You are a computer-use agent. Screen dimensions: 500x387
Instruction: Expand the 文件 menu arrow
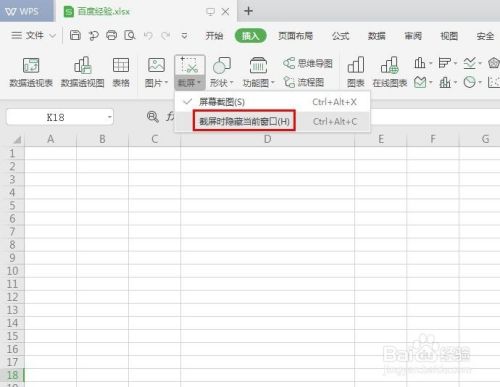click(x=52, y=35)
